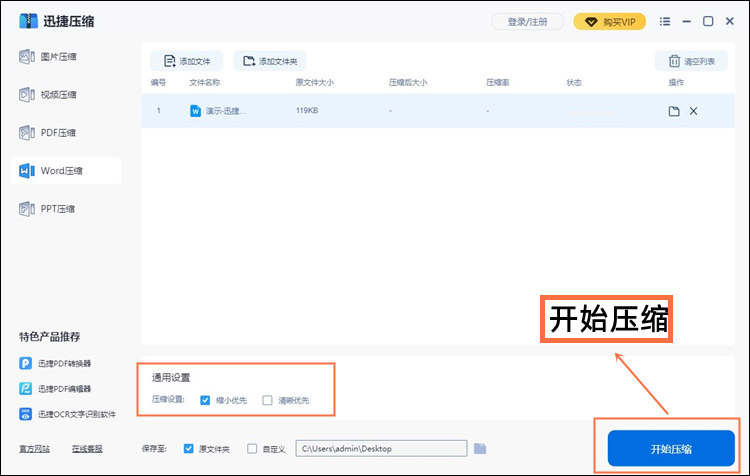750x476 pixels.
Task: Open the hamburger list menu in title bar
Action: point(664,21)
